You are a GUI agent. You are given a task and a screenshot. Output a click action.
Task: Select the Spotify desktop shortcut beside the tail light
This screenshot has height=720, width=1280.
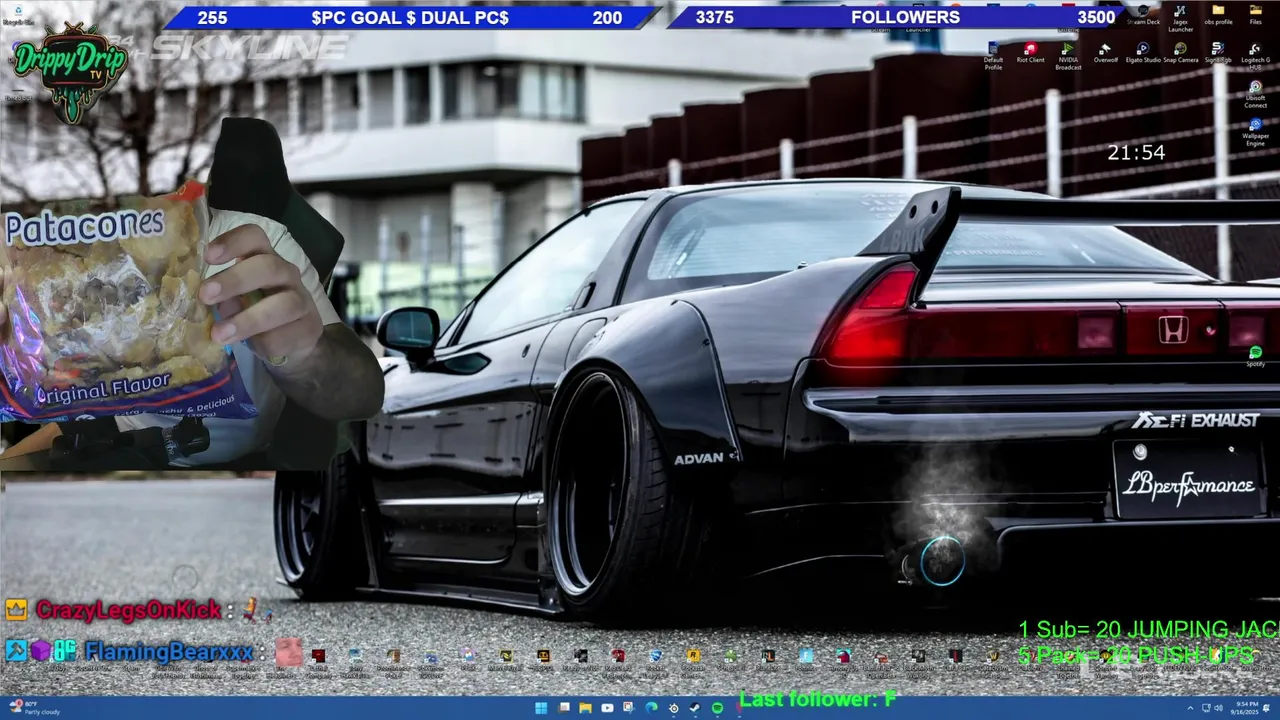click(1255, 356)
